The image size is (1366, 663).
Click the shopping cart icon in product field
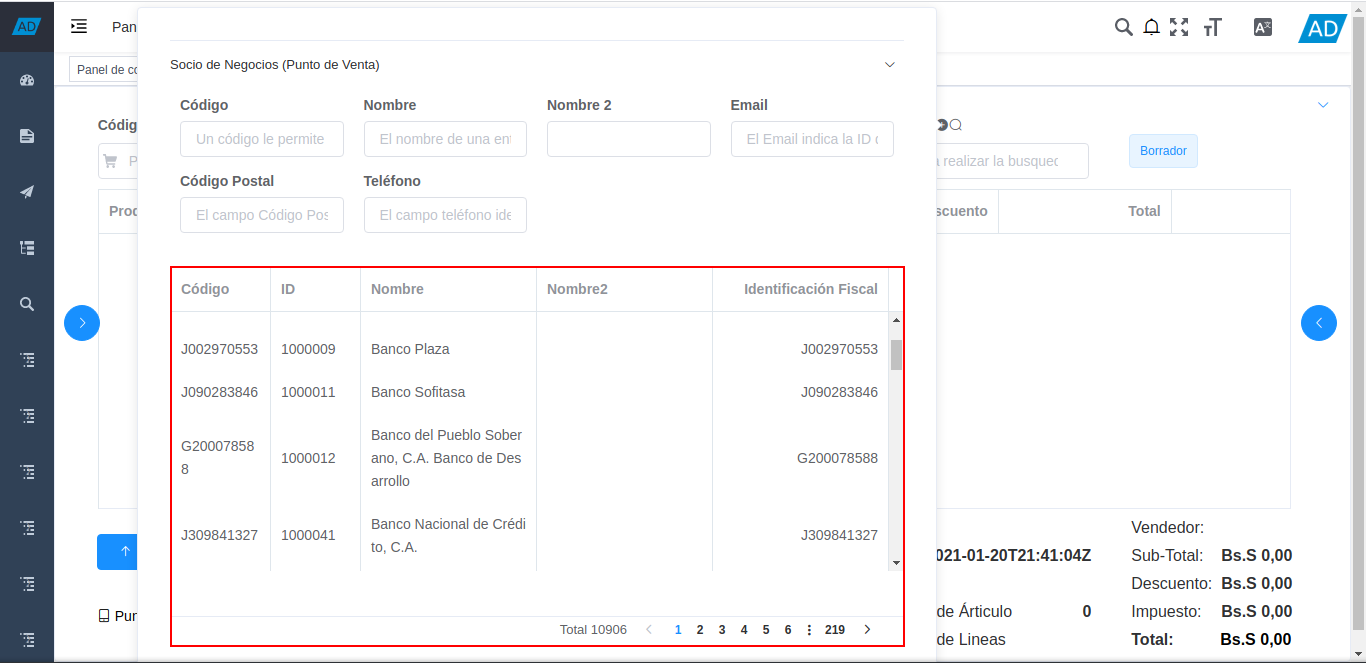[x=110, y=161]
